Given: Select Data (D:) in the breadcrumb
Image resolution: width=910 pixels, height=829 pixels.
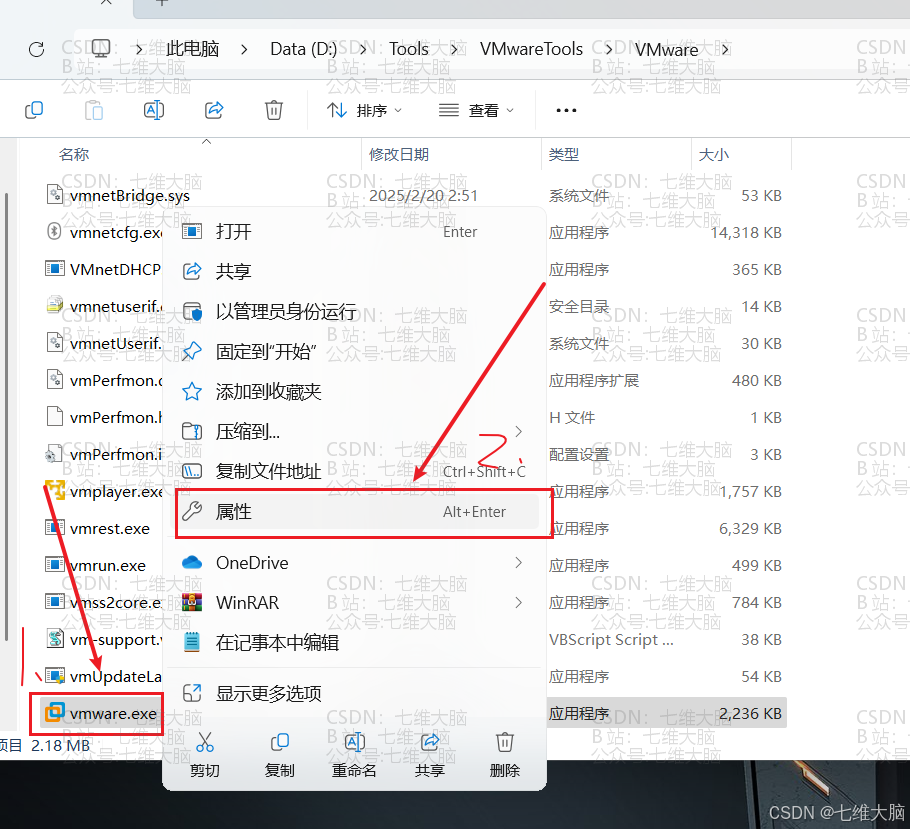Looking at the screenshot, I should coord(304,49).
